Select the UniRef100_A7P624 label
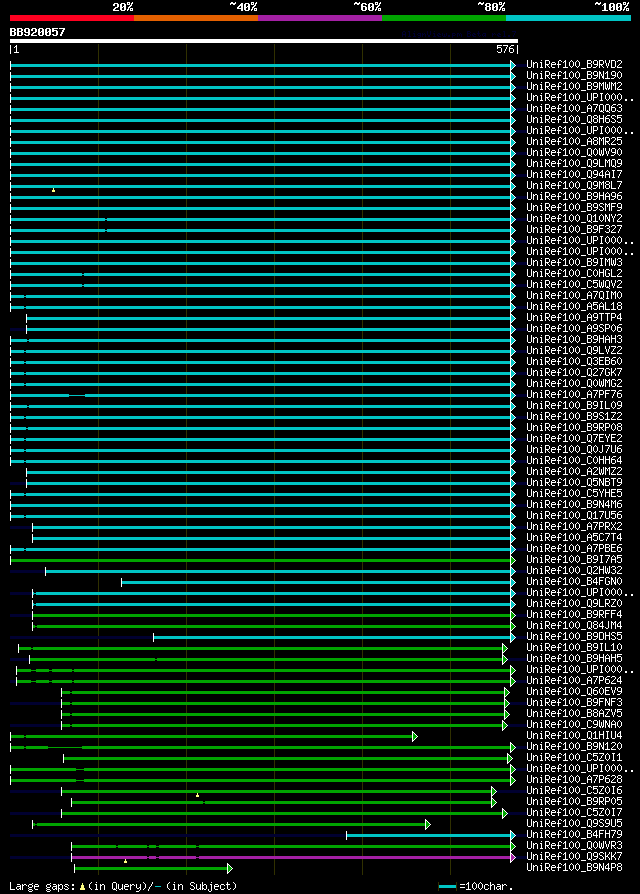 pos(574,681)
